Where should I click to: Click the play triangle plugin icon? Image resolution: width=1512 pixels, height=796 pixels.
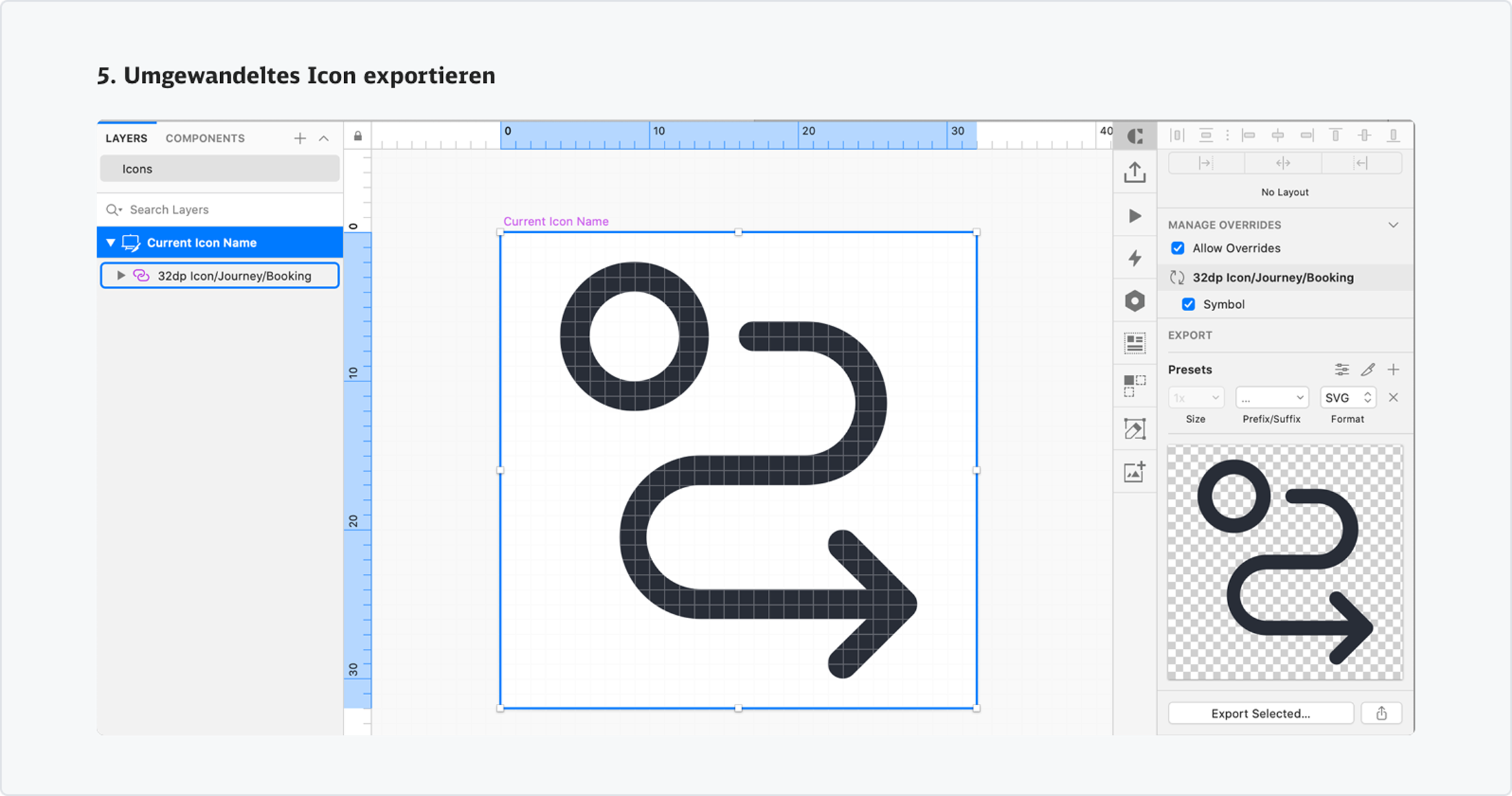coord(1135,216)
